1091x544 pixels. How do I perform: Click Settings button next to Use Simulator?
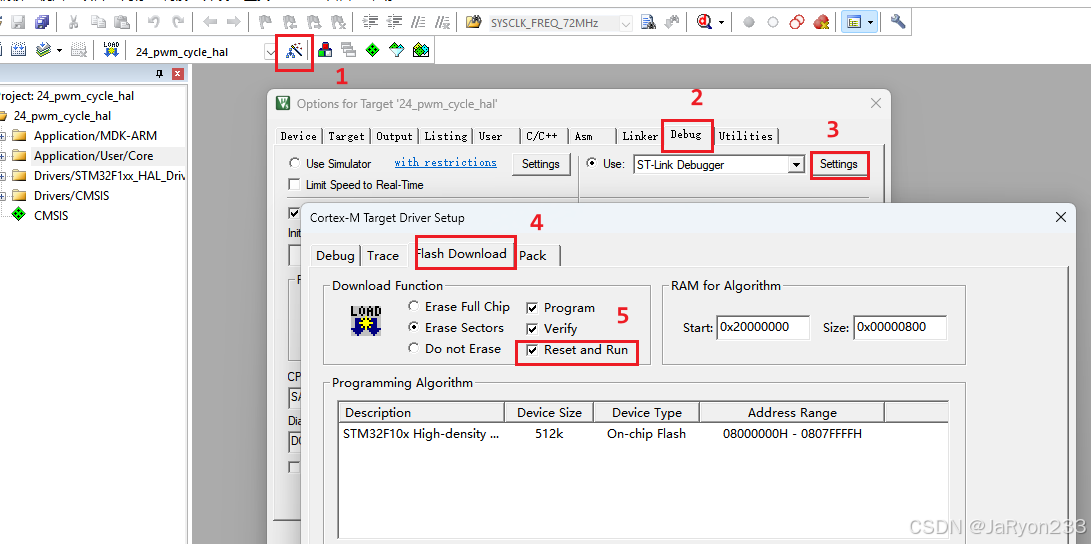click(x=541, y=164)
